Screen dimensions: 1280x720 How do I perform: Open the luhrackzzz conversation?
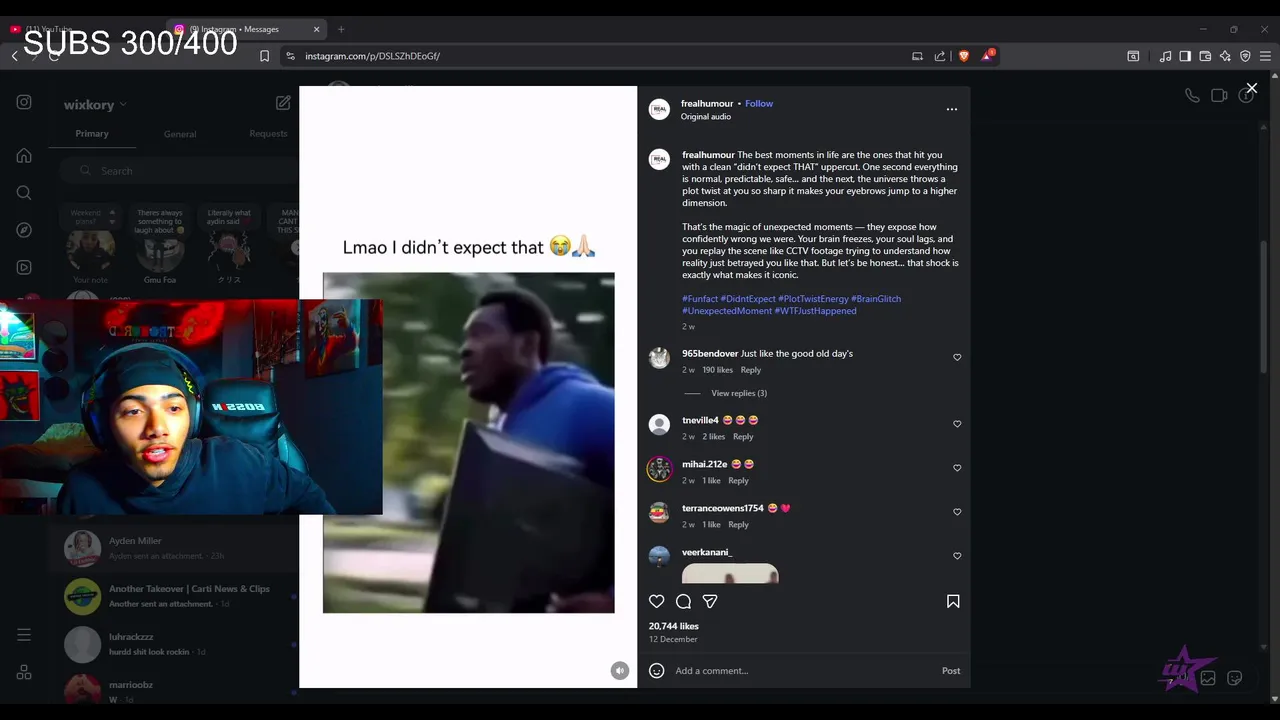175,644
